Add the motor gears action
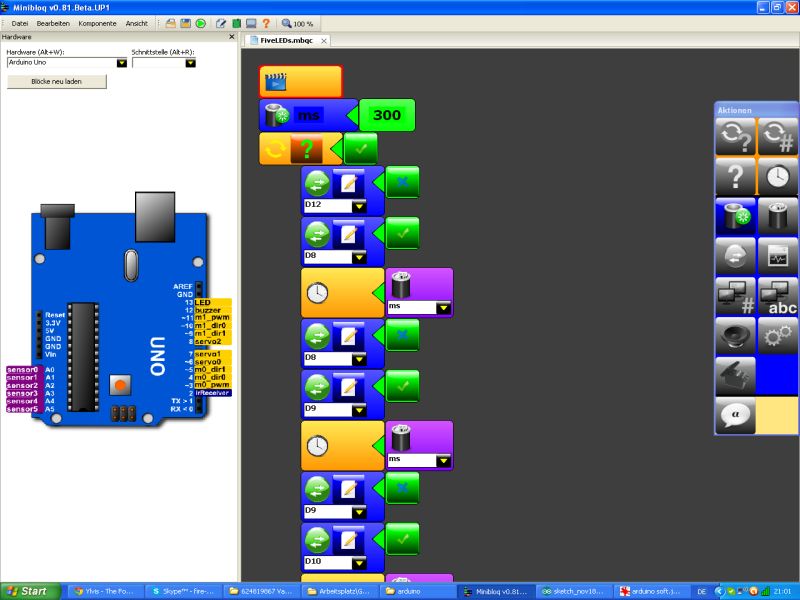Image resolution: width=800 pixels, height=600 pixels. click(x=777, y=336)
